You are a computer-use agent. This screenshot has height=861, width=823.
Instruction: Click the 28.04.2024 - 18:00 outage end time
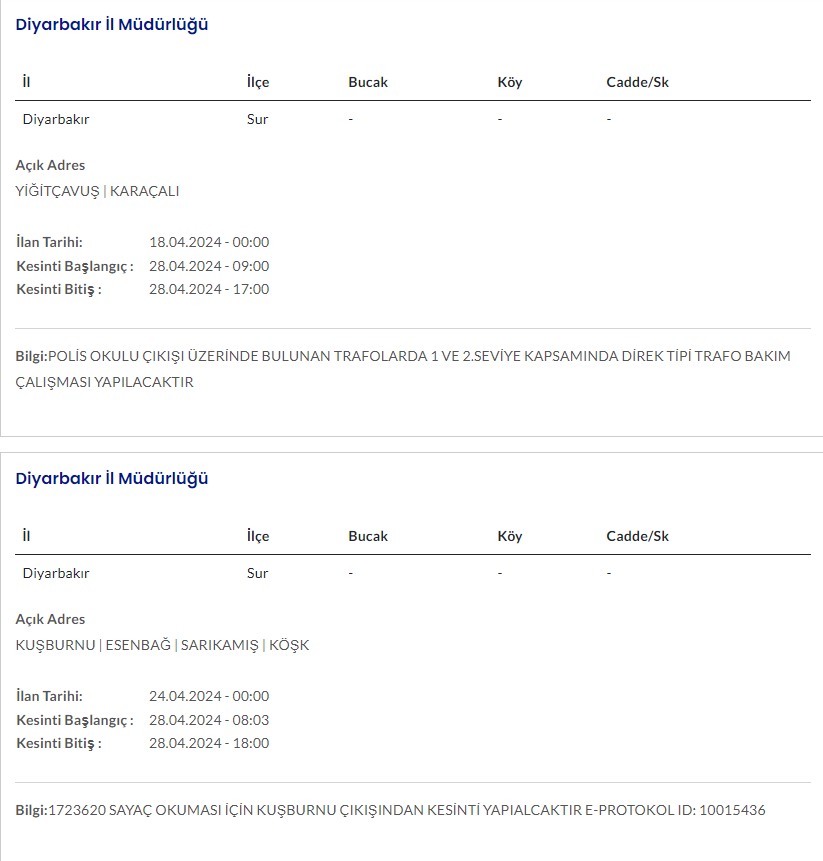[209, 743]
